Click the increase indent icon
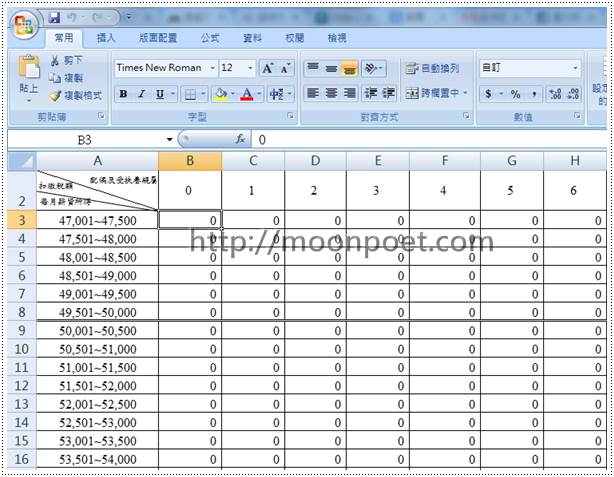This screenshot has height=477, width=614. [x=388, y=93]
